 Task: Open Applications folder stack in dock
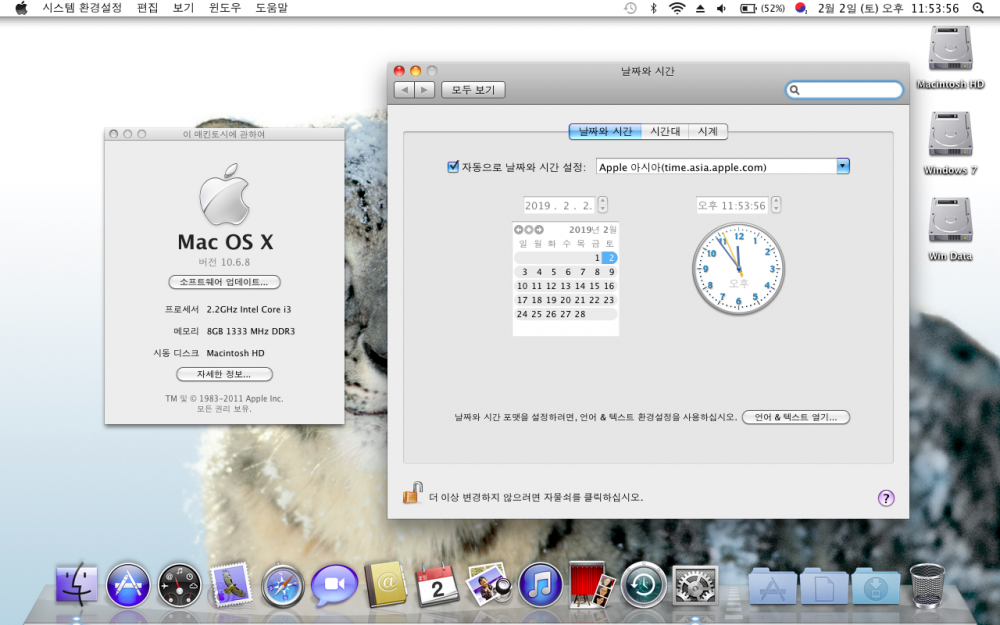[772, 585]
